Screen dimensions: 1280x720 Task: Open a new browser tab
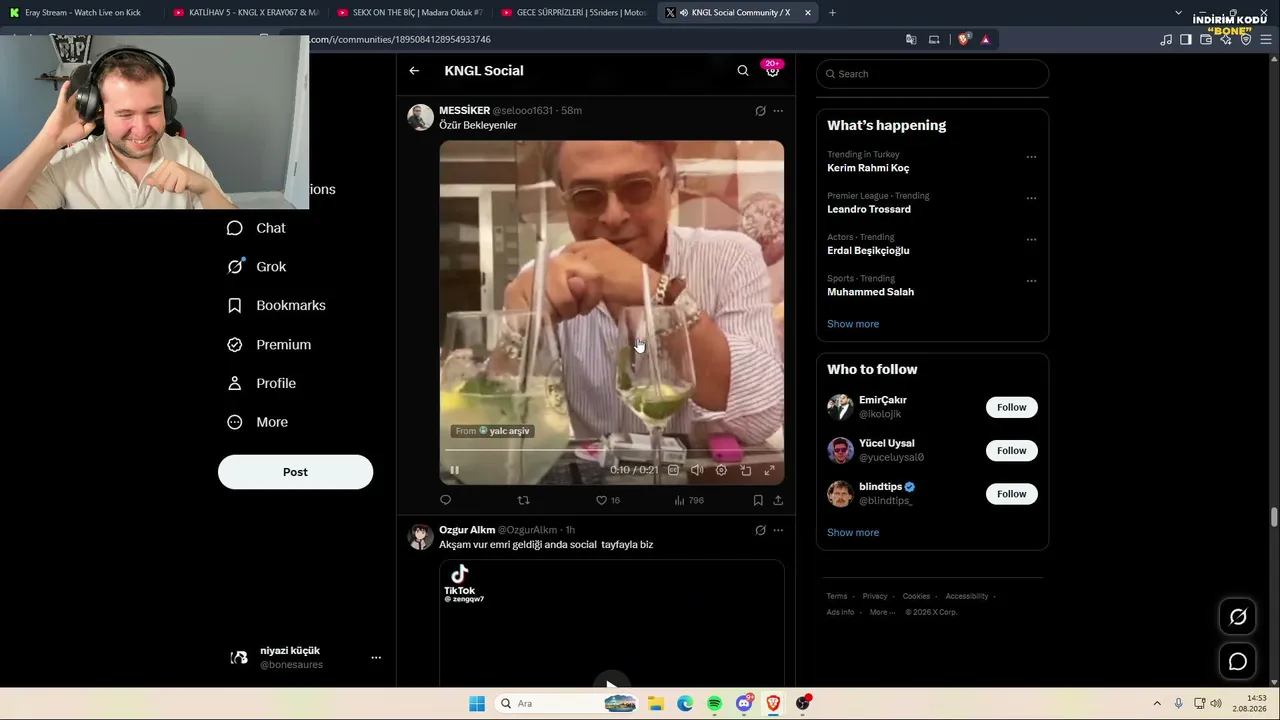tap(832, 13)
